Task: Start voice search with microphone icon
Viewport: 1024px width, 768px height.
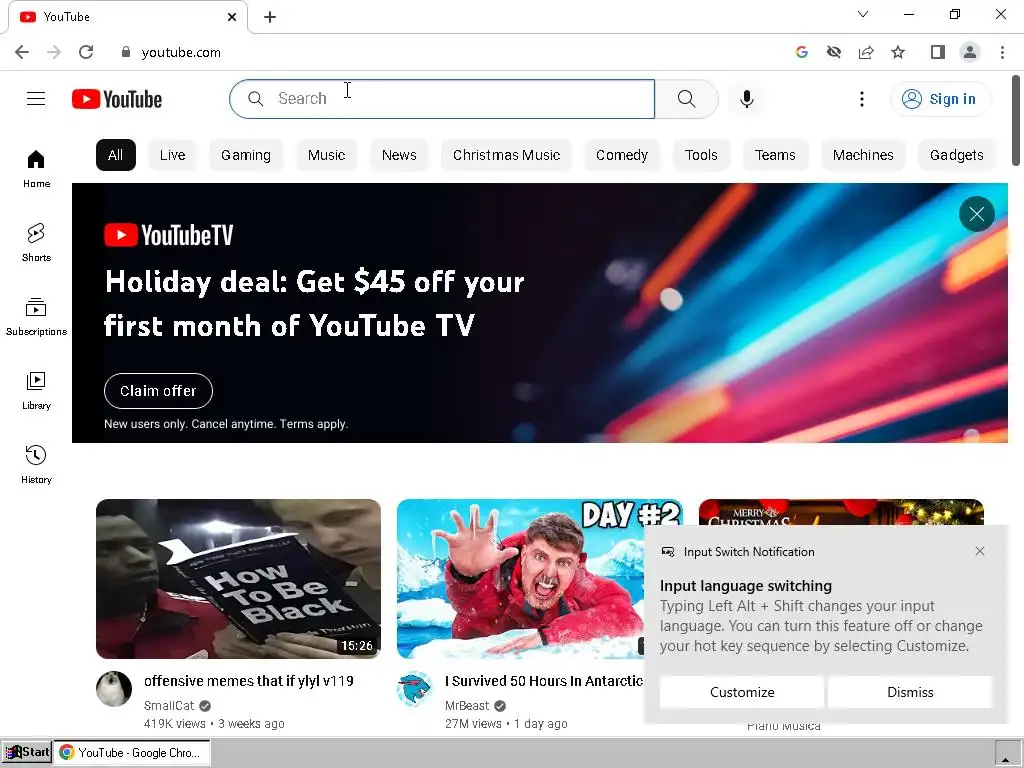Action: click(747, 99)
